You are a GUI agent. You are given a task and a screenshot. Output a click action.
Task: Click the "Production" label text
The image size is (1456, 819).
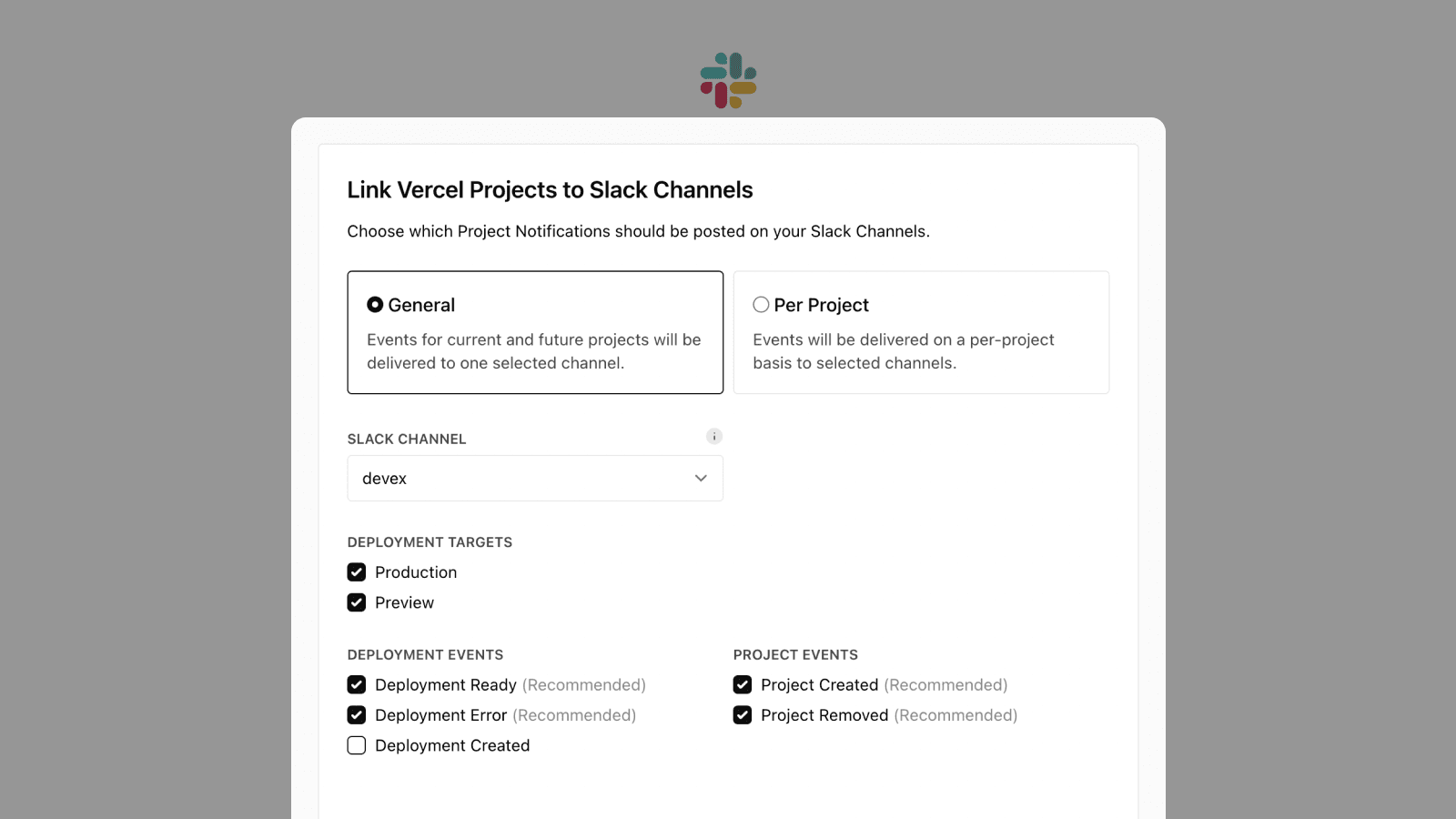coord(416,572)
